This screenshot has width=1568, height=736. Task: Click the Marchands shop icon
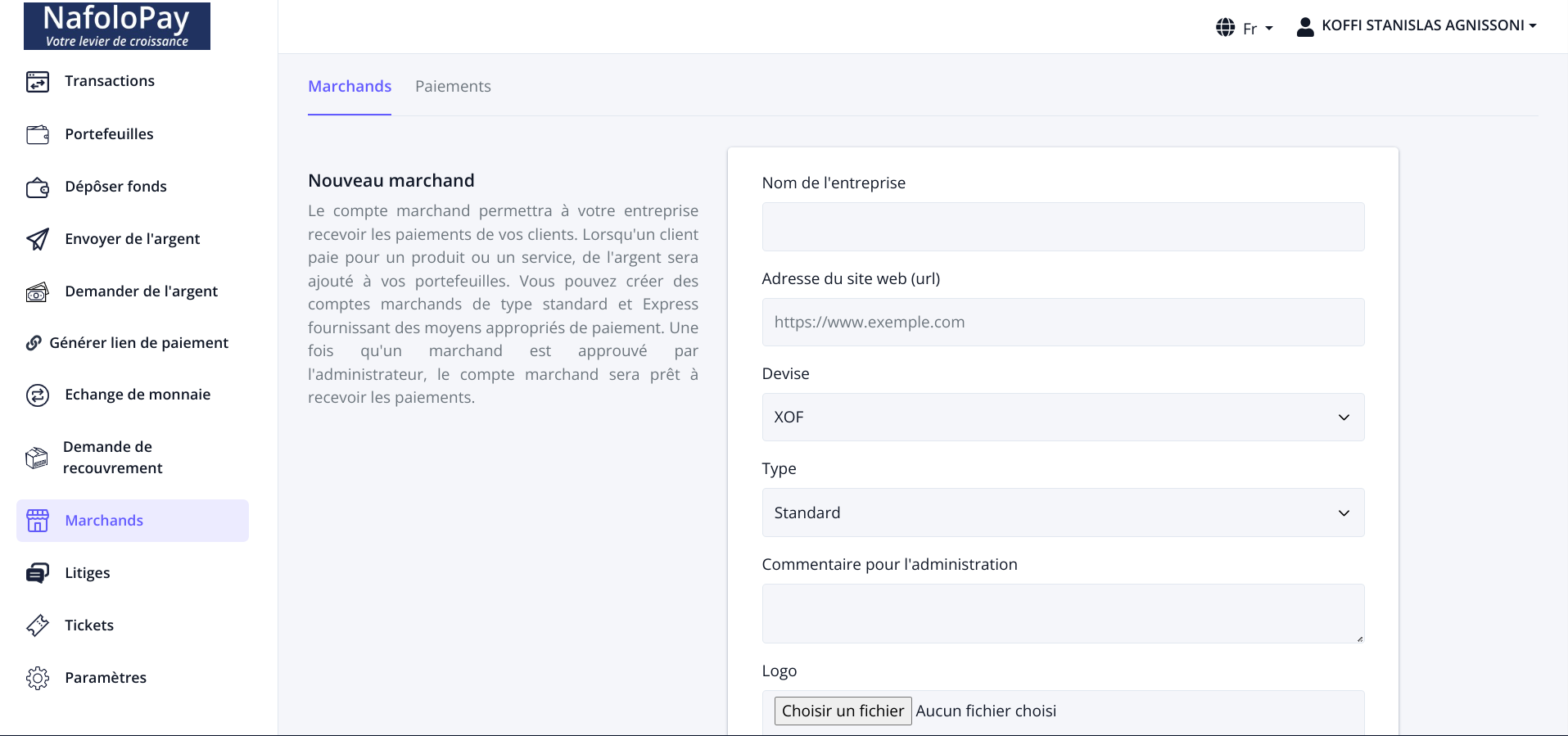[38, 521]
